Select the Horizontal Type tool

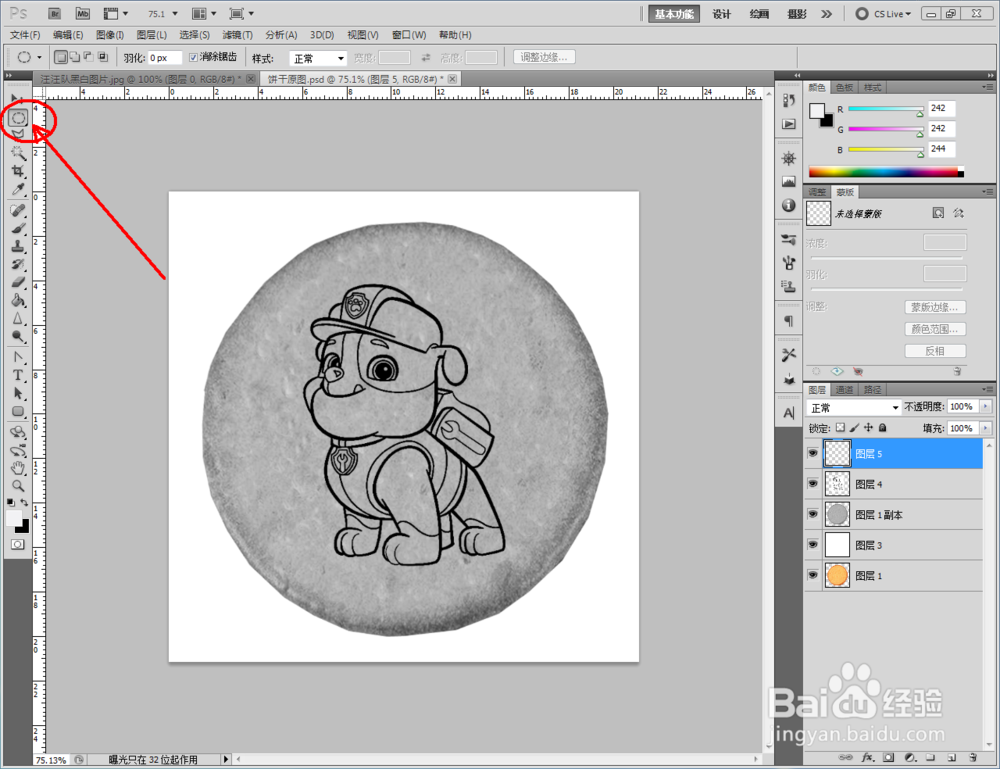click(18, 376)
